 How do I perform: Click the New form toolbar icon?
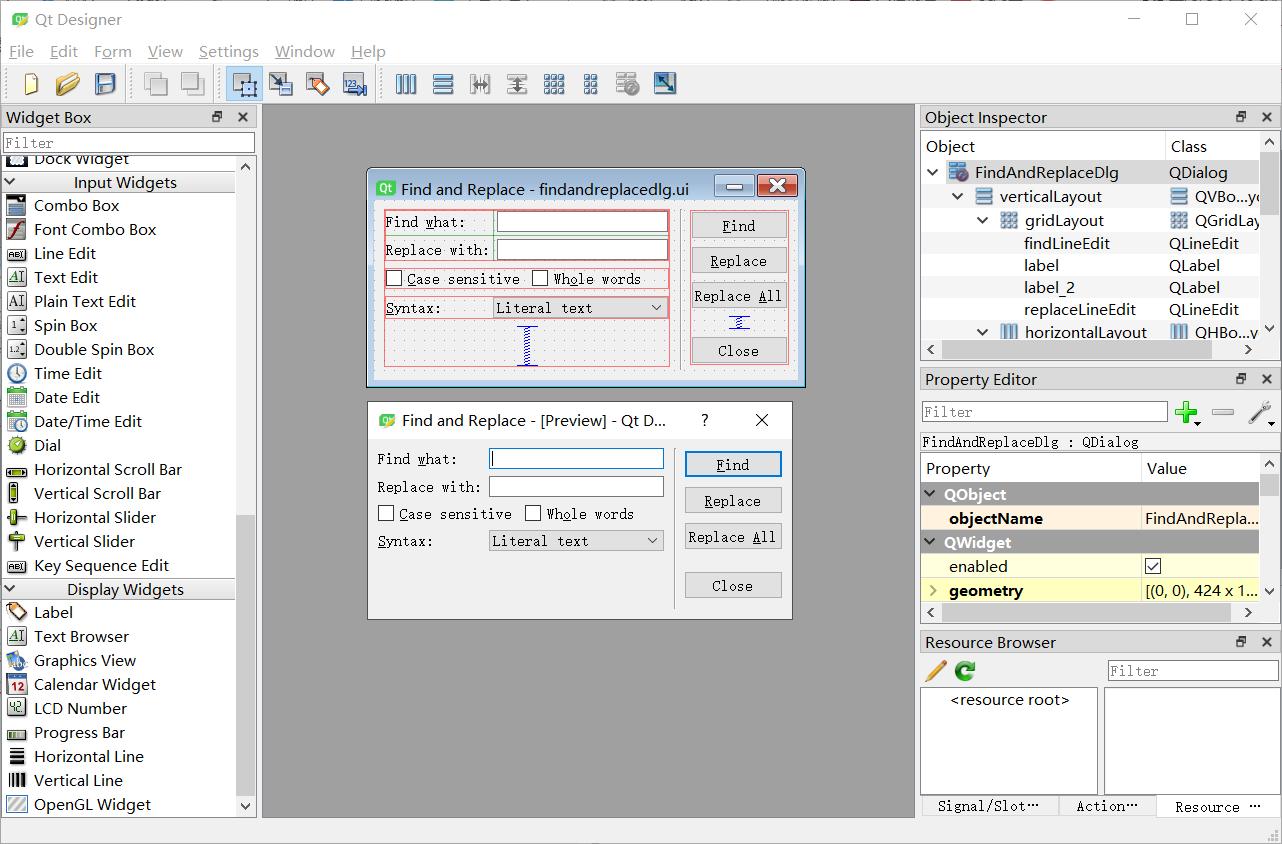pos(31,84)
